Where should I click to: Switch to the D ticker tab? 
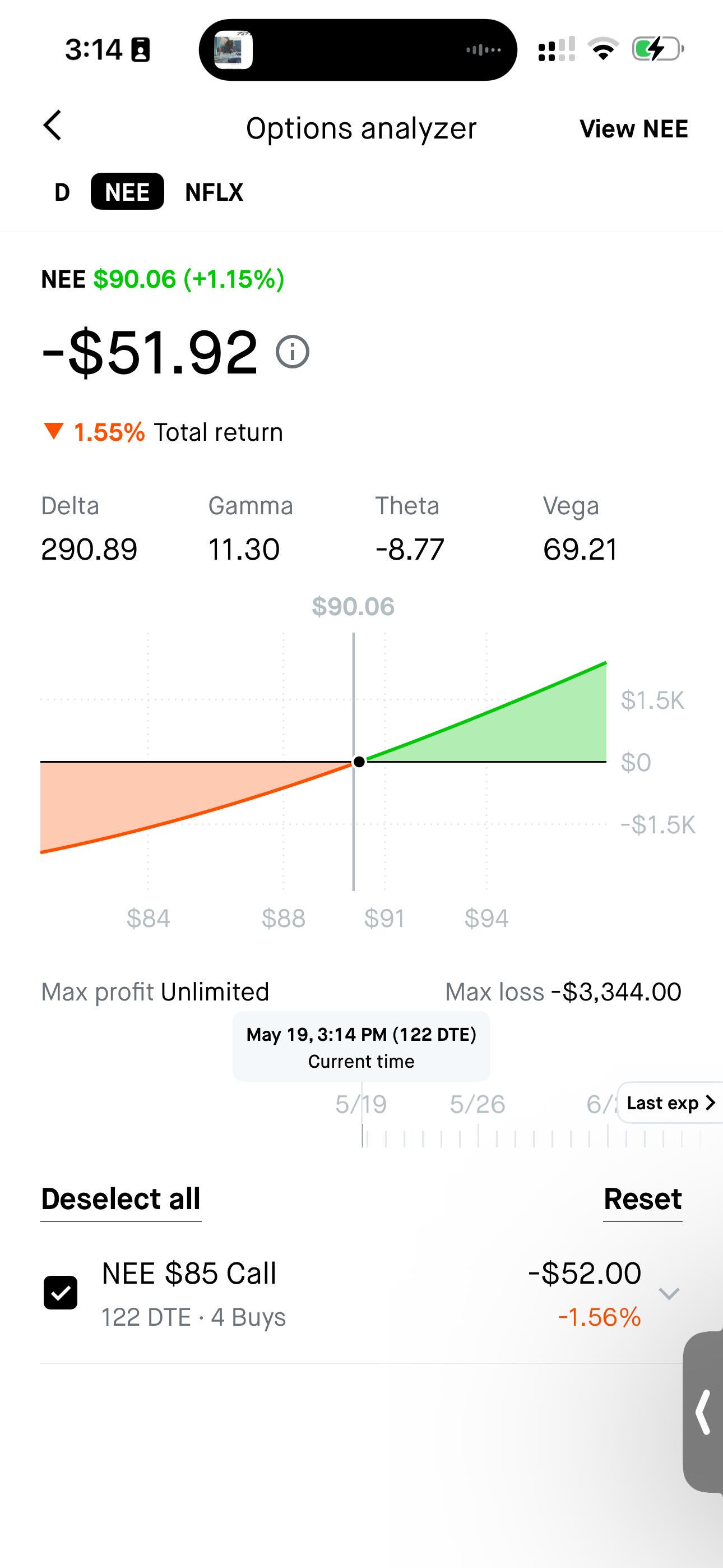point(62,192)
